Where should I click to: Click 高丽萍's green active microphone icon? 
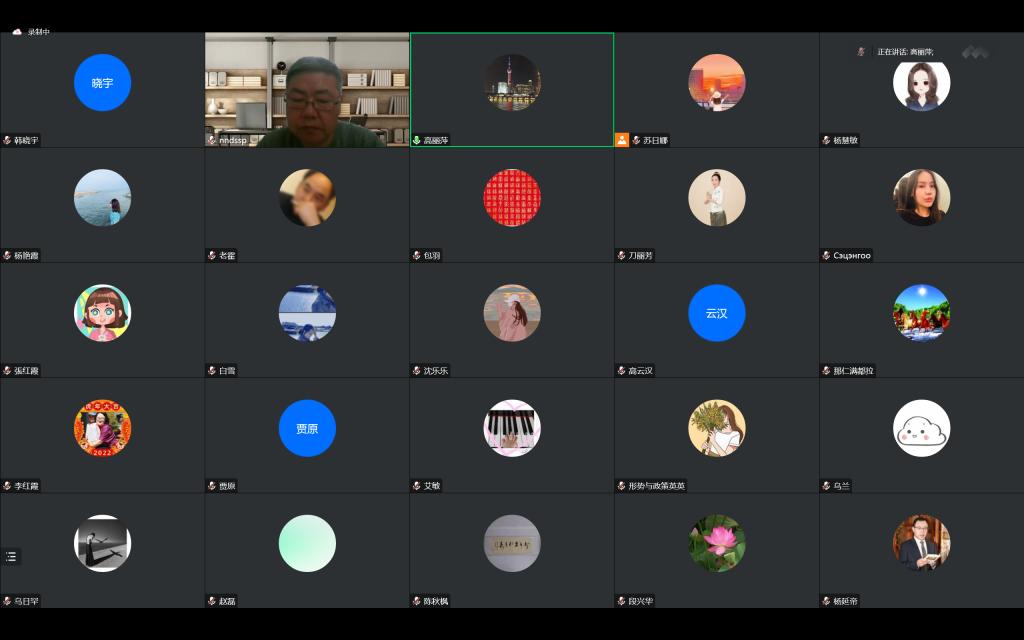pyautogui.click(x=417, y=141)
